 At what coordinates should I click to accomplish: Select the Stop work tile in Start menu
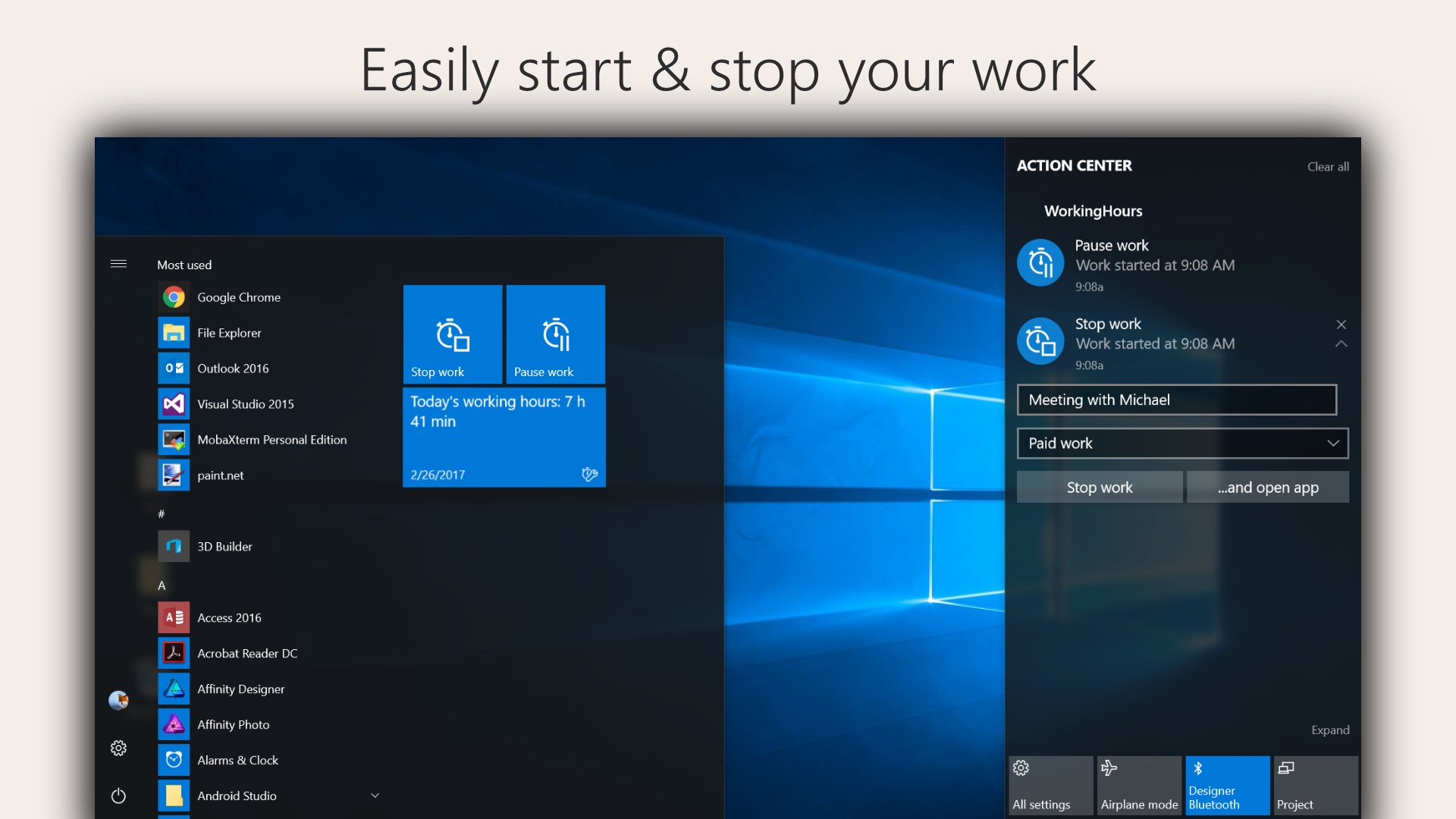(x=452, y=334)
